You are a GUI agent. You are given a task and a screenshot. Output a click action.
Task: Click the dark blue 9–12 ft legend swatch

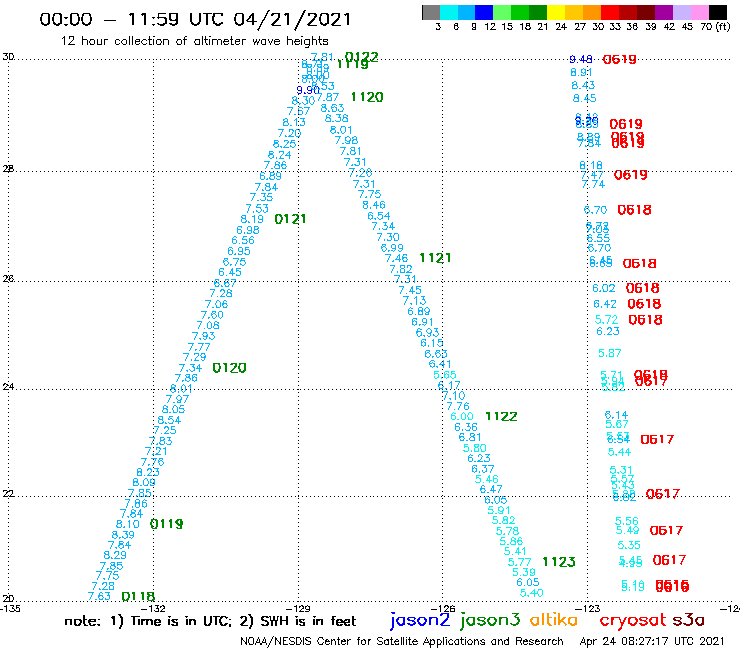coord(484,12)
